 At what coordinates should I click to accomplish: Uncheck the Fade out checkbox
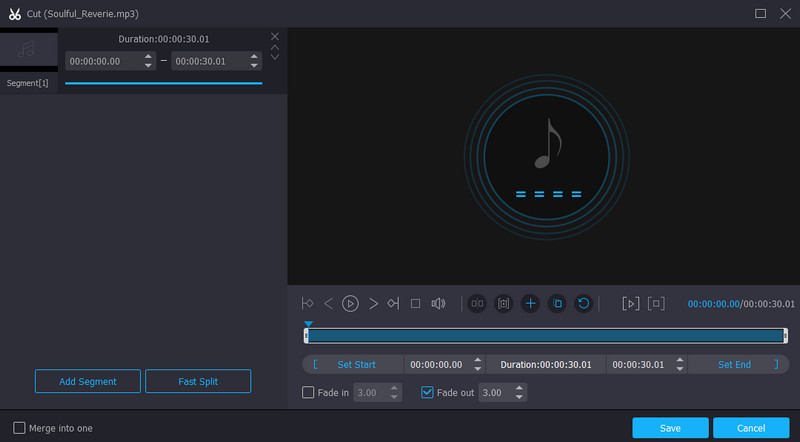click(x=428, y=393)
